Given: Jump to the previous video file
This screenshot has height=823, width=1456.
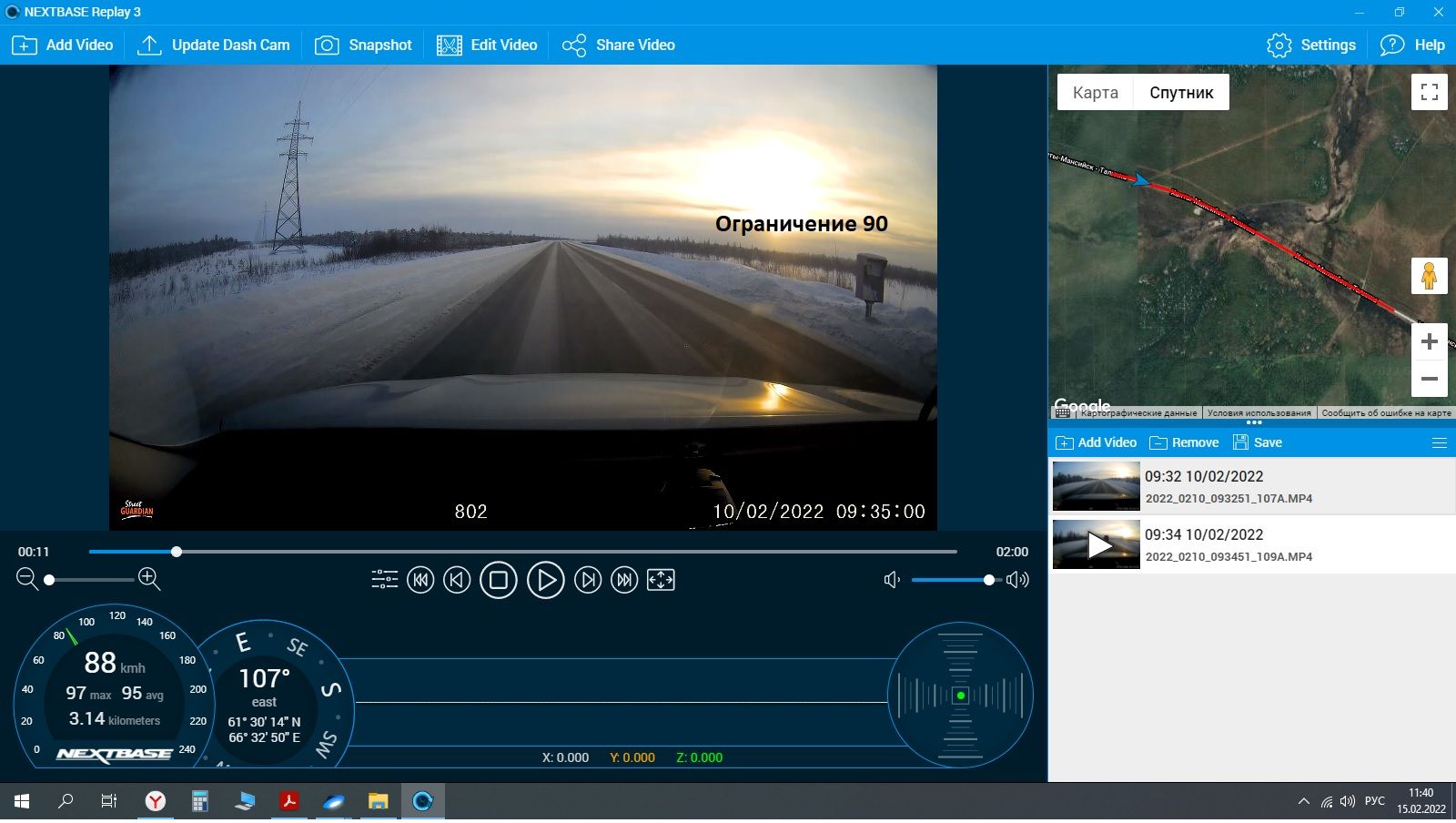Looking at the screenshot, I should tap(420, 580).
